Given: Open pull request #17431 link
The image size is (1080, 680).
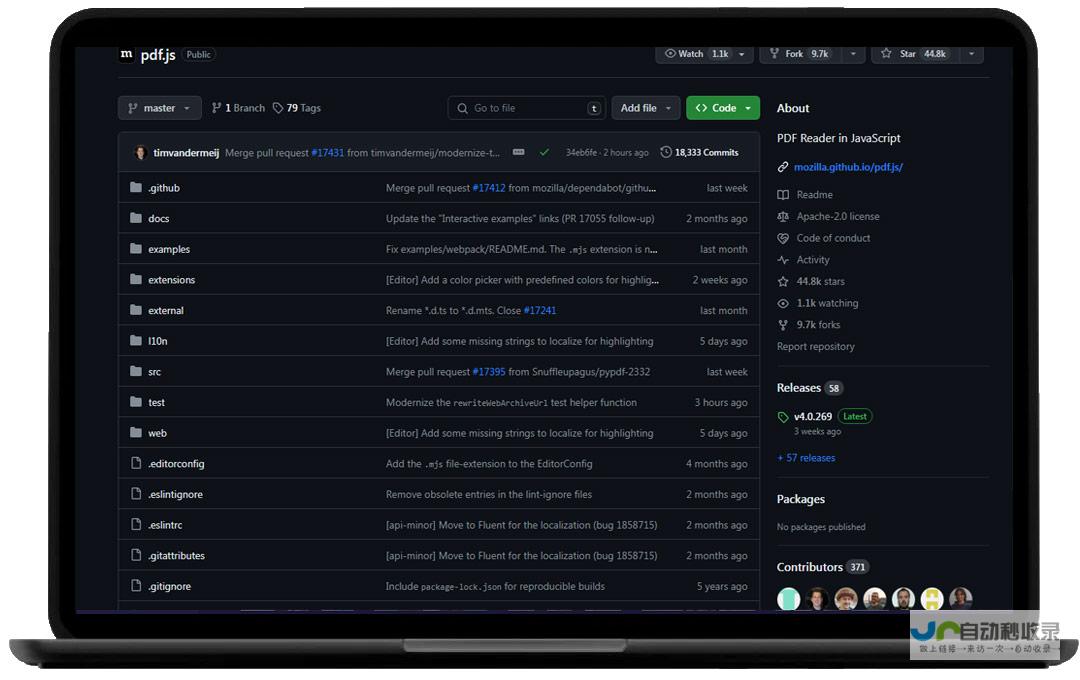Looking at the screenshot, I should [327, 153].
